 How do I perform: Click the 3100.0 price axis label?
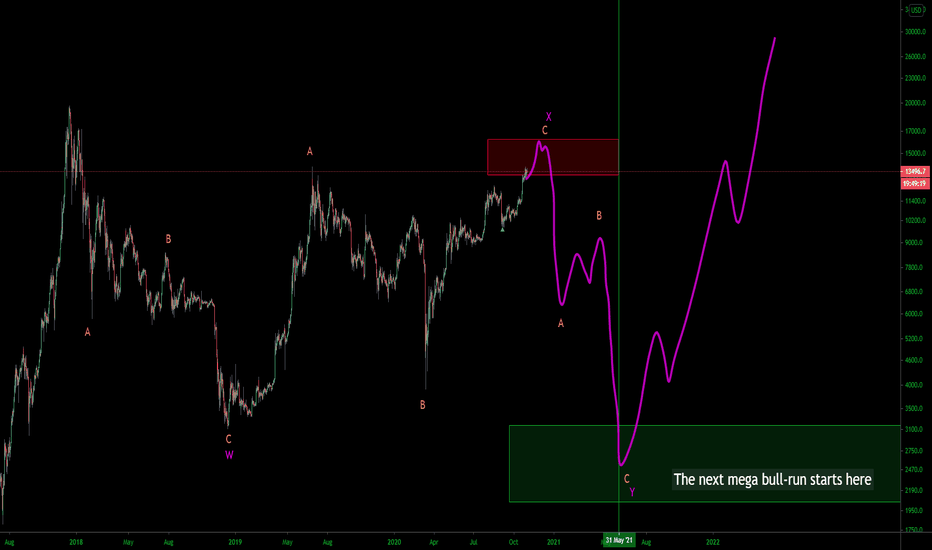point(915,429)
